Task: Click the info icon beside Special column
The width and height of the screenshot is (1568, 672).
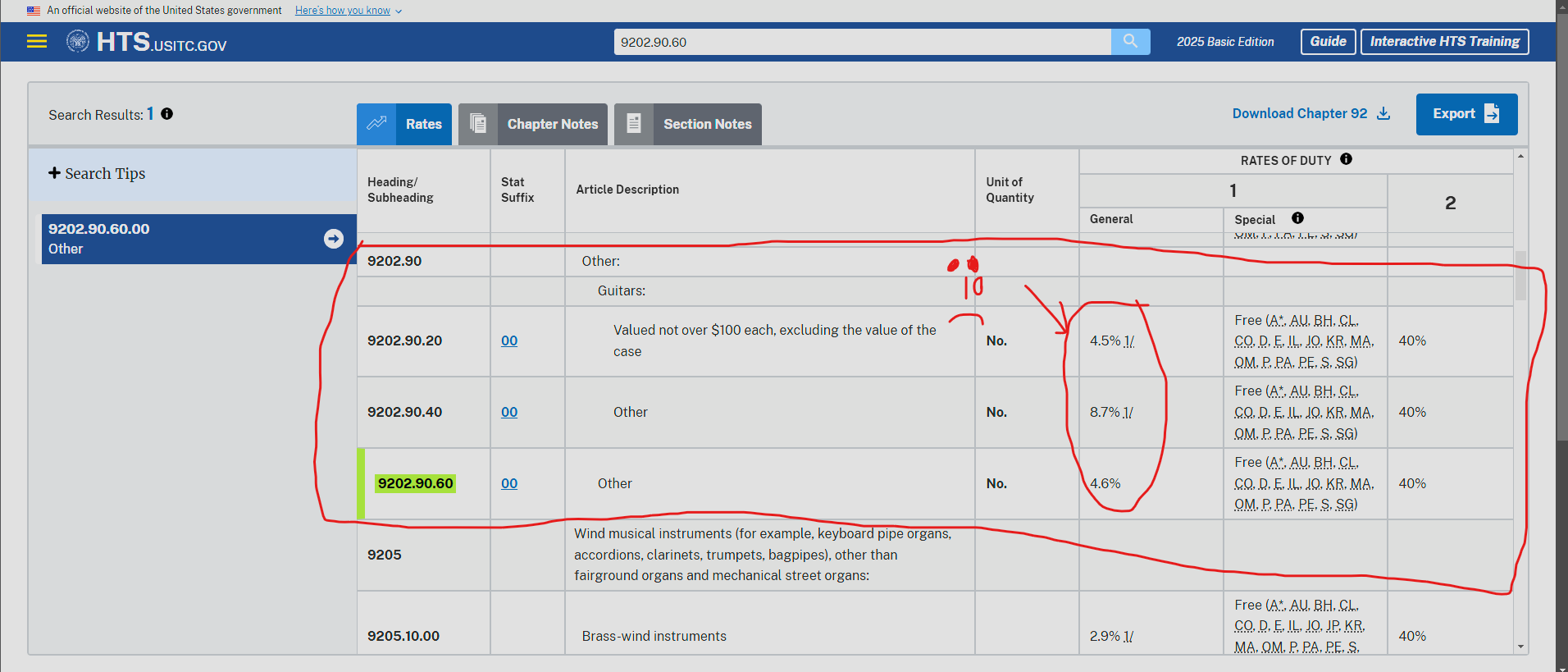Action: coord(1297,218)
